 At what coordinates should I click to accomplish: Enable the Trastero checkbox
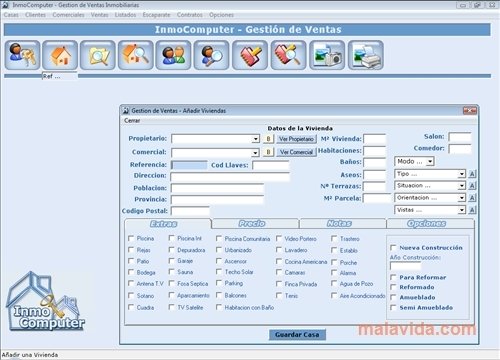click(334, 238)
